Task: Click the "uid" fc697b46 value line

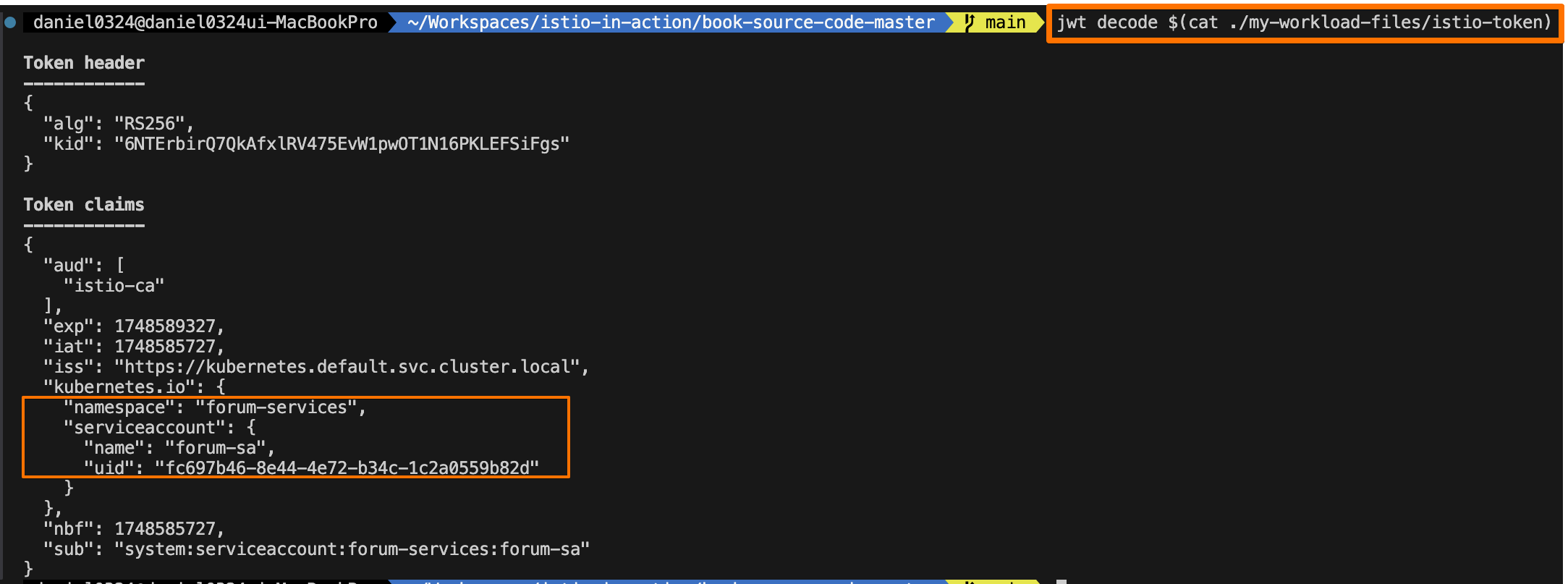Action: click(x=312, y=468)
